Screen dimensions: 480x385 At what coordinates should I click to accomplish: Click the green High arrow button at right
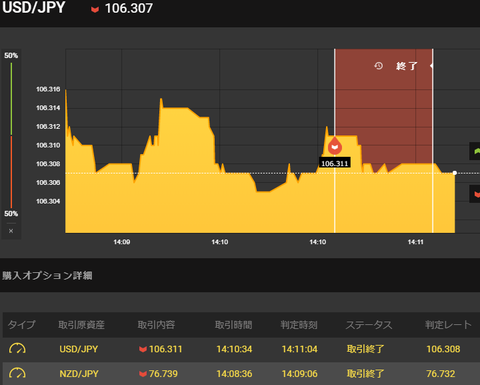pyautogui.click(x=475, y=151)
